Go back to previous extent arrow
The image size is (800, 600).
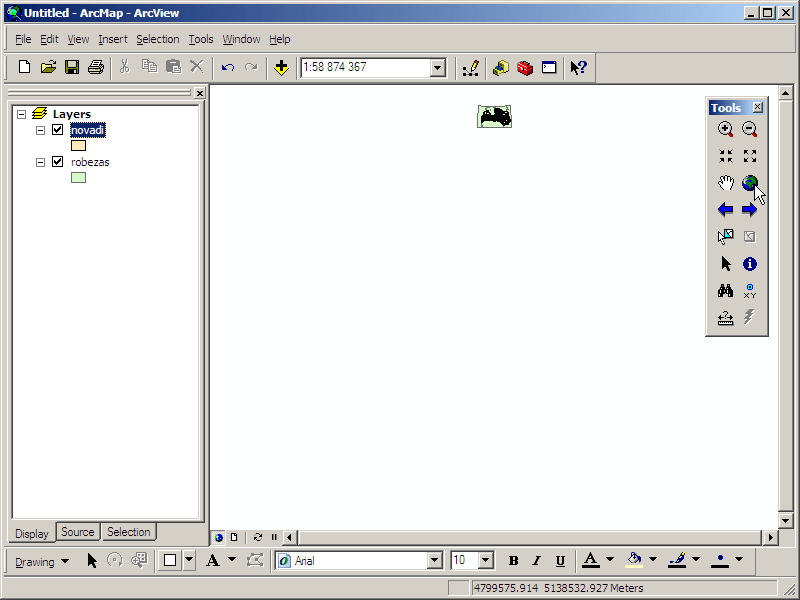(726, 209)
